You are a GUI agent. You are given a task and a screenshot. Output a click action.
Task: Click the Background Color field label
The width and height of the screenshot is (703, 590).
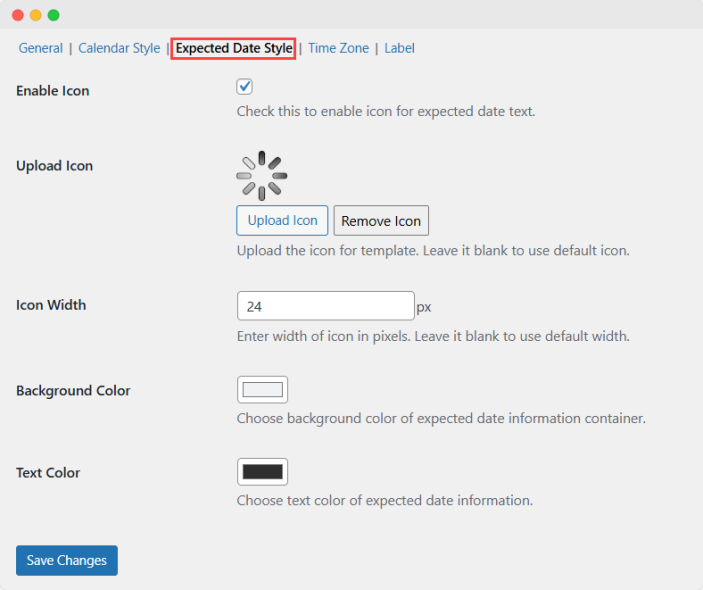73,391
